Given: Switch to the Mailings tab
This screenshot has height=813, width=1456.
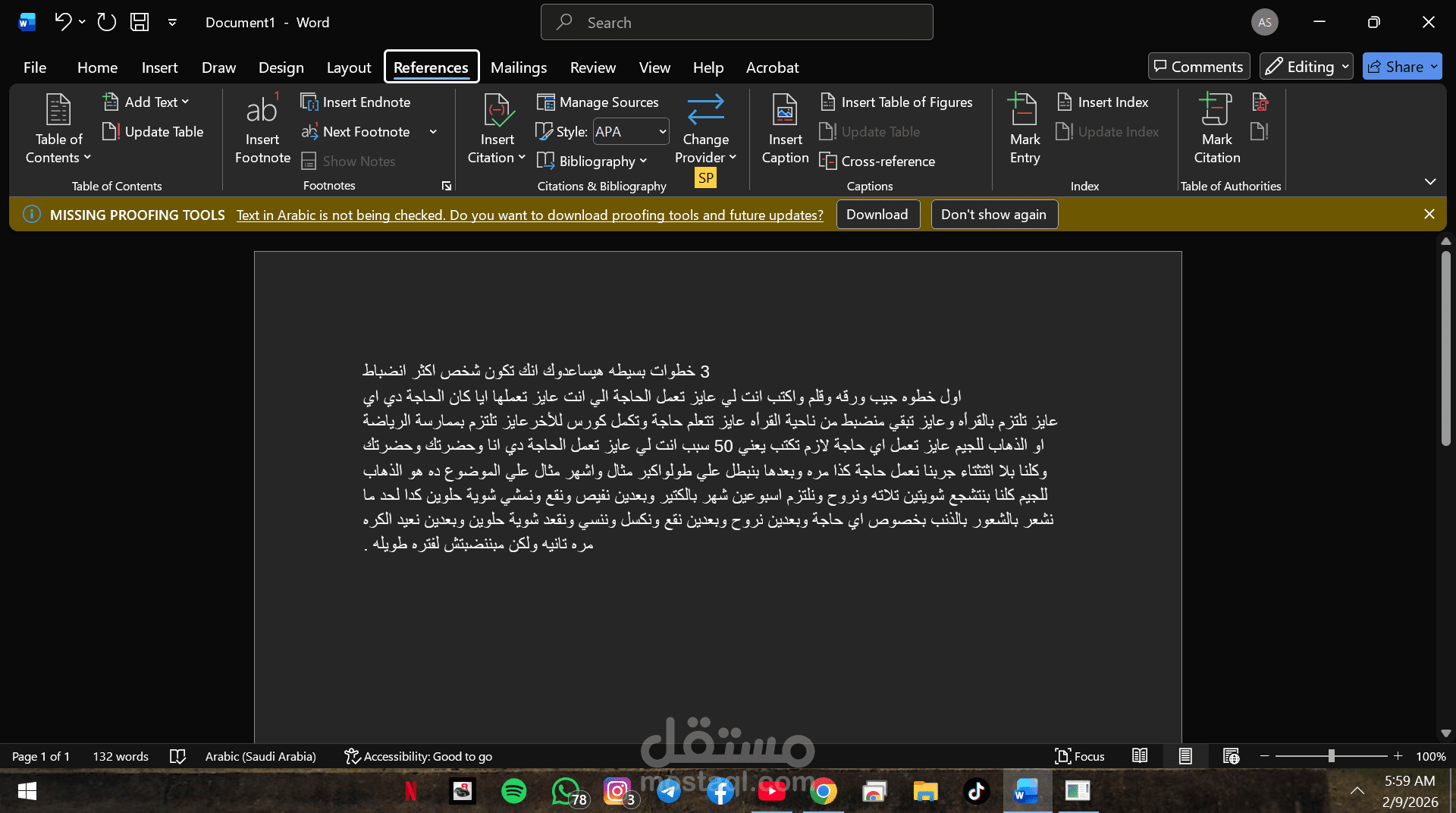Looking at the screenshot, I should 519,67.
